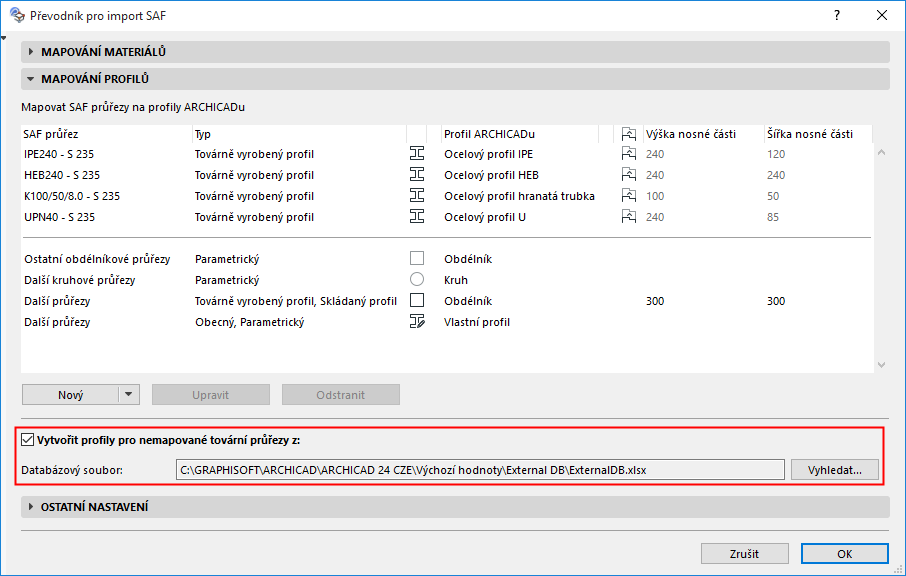This screenshot has width=906, height=576.
Task: Click the load-bearing core icon in UPN40 row
Action: [629, 217]
